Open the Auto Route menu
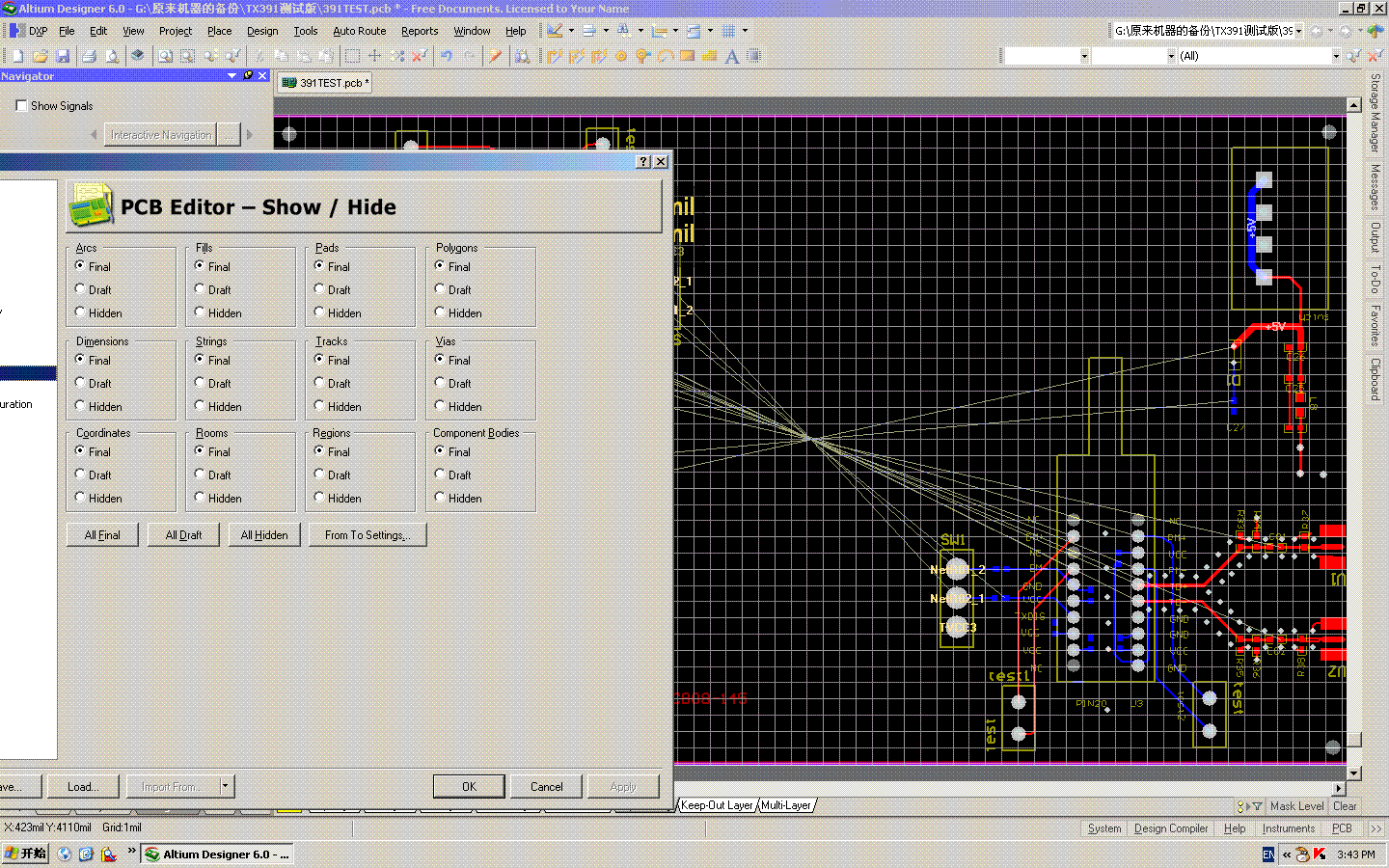Image resolution: width=1389 pixels, height=868 pixels. click(x=359, y=31)
